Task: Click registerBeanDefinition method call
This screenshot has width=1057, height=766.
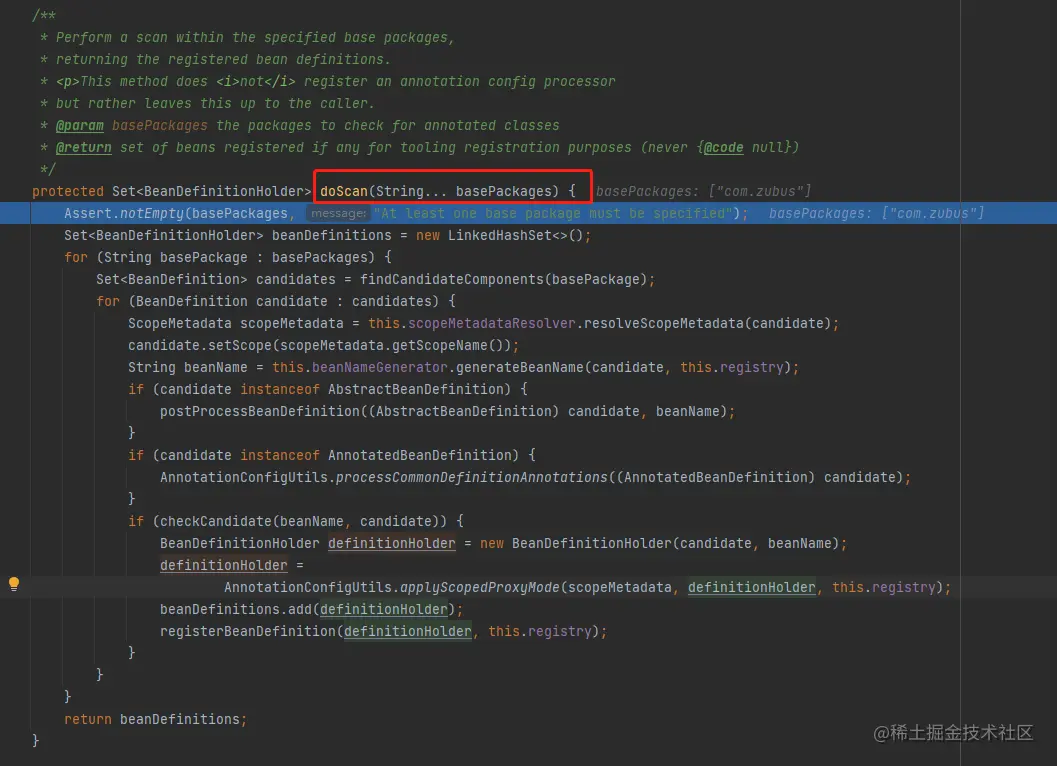Action: click(247, 632)
